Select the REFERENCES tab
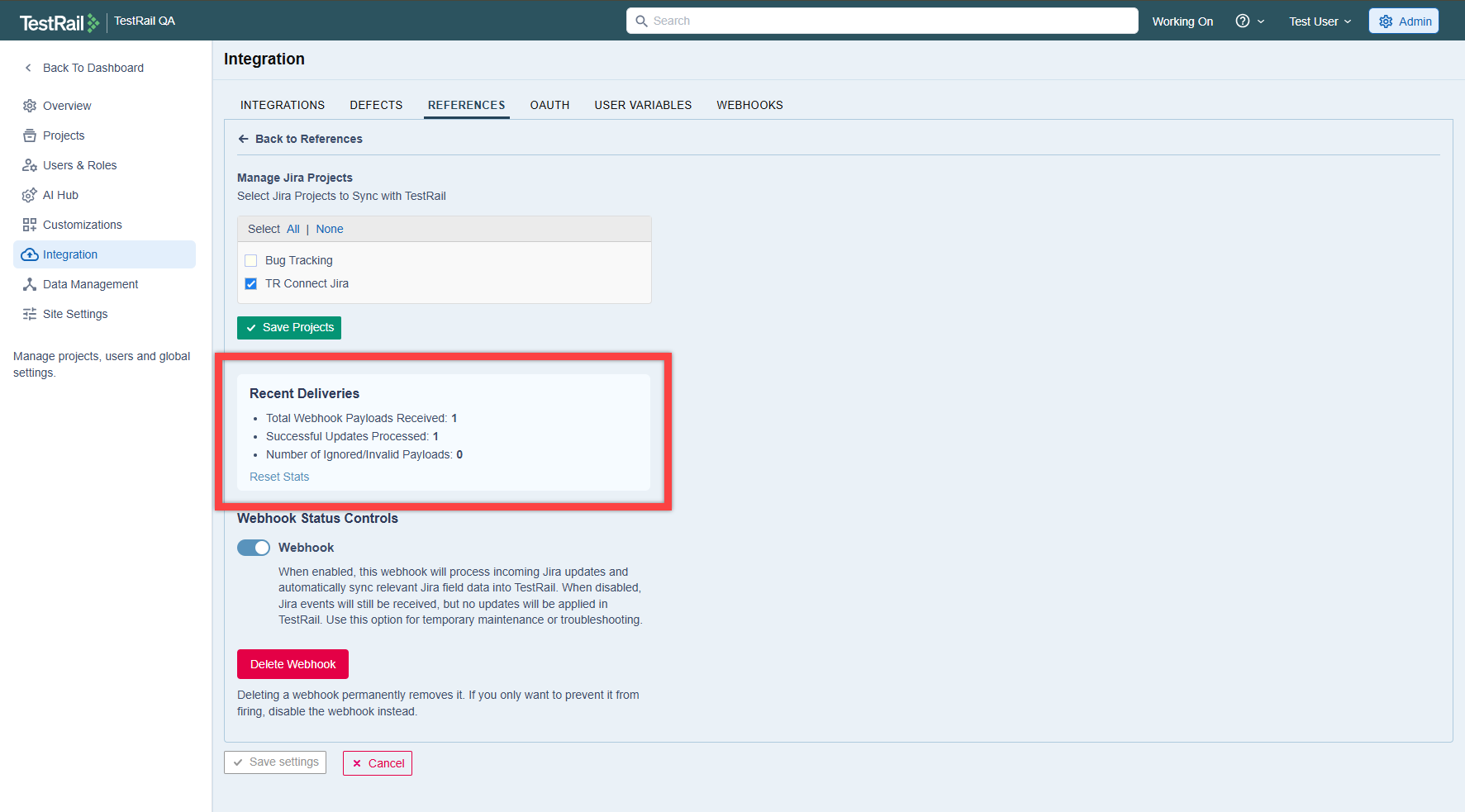The height and width of the screenshot is (812, 1465). click(467, 105)
